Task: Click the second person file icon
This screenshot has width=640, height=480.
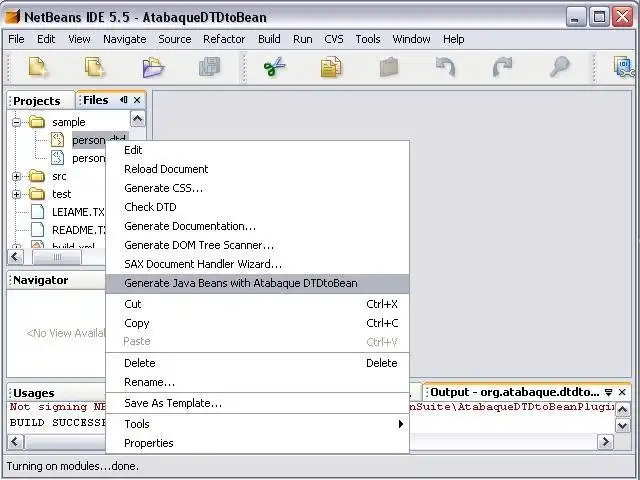Action: [x=58, y=158]
